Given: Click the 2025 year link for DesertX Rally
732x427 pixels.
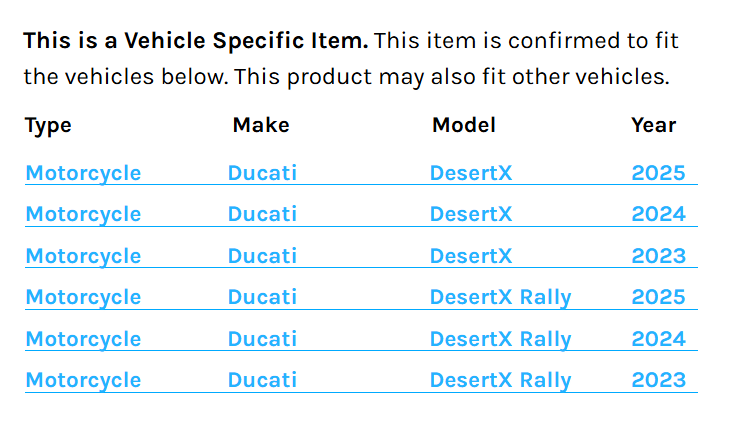Looking at the screenshot, I should tap(658, 297).
